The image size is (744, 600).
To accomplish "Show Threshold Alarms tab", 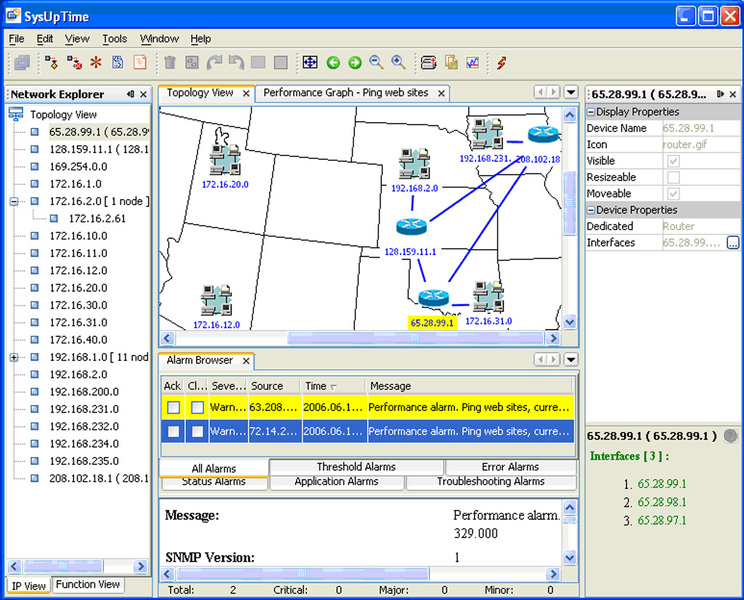I will coord(356,467).
